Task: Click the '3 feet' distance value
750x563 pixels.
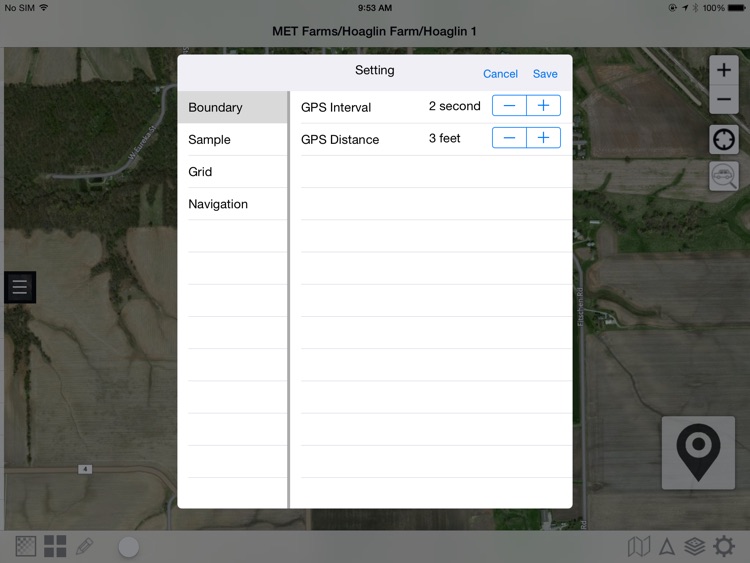Action: [x=444, y=138]
